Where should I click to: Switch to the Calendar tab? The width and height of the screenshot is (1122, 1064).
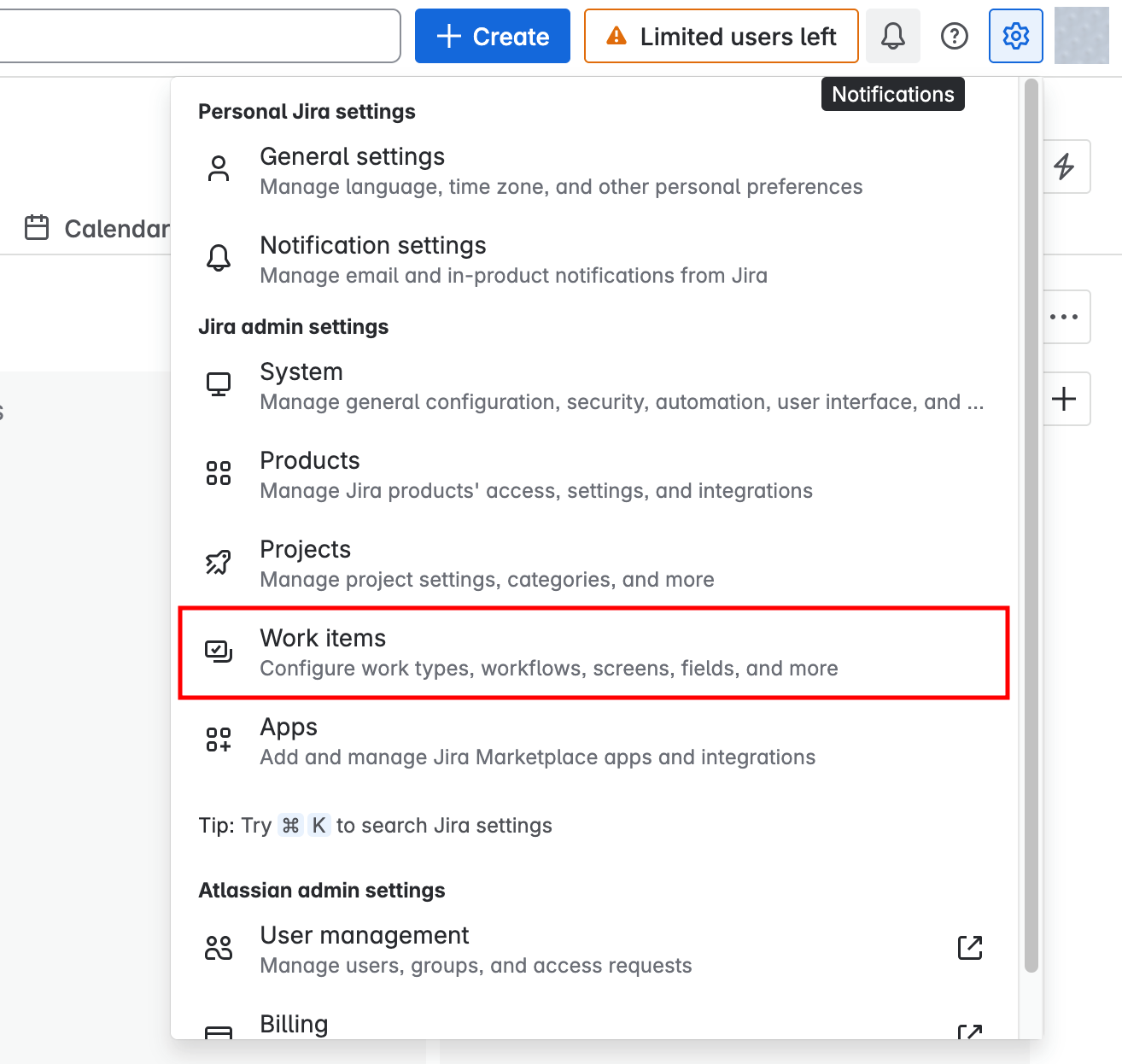(98, 229)
